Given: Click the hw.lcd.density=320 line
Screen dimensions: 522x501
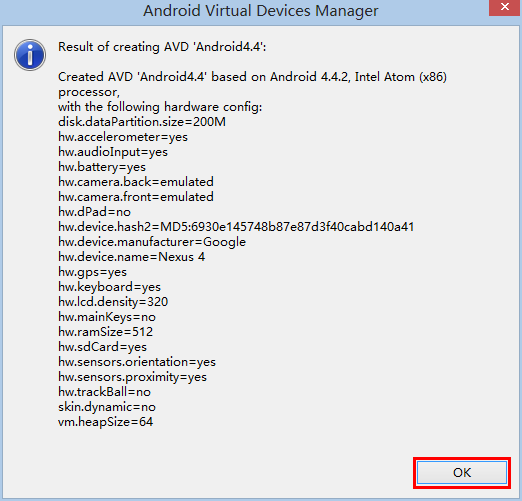Looking at the screenshot, I should (x=113, y=302).
